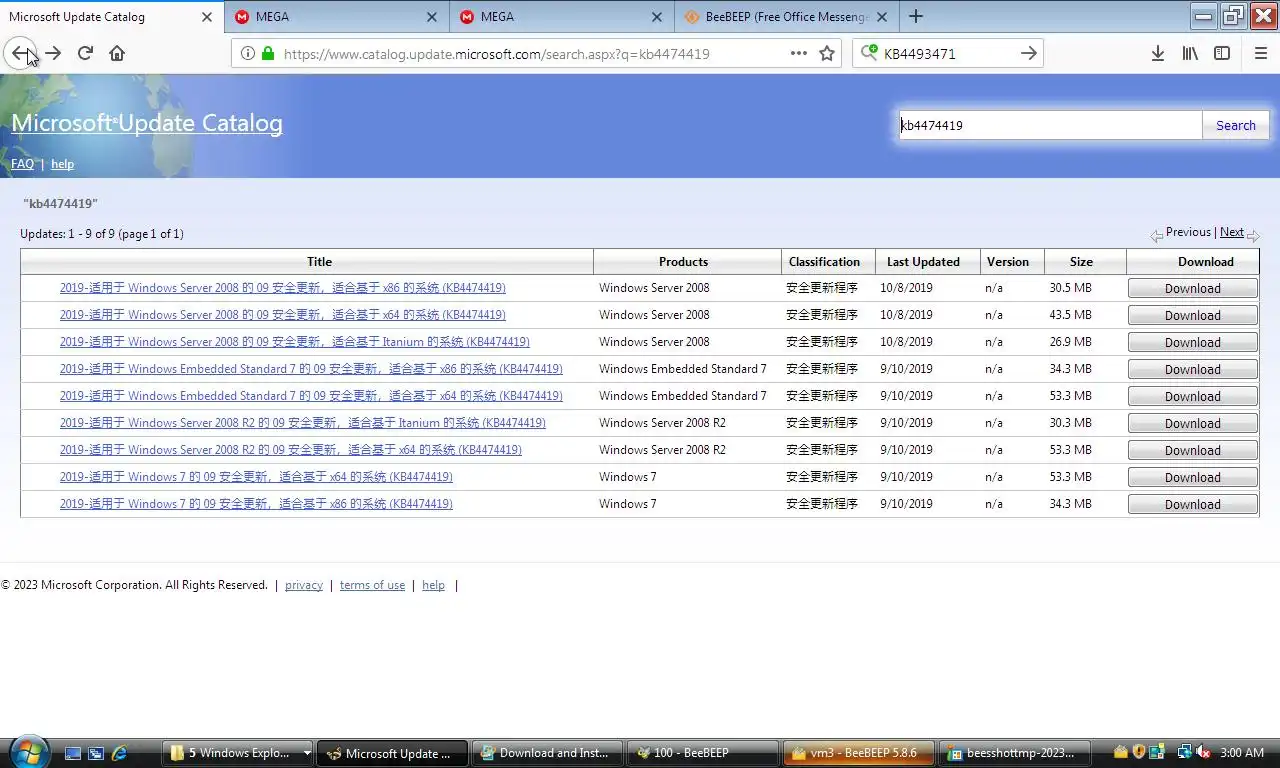The height and width of the screenshot is (768, 1280).
Task: Open Windows Server 2008 R2 Itanium update link
Action: pos(302,423)
